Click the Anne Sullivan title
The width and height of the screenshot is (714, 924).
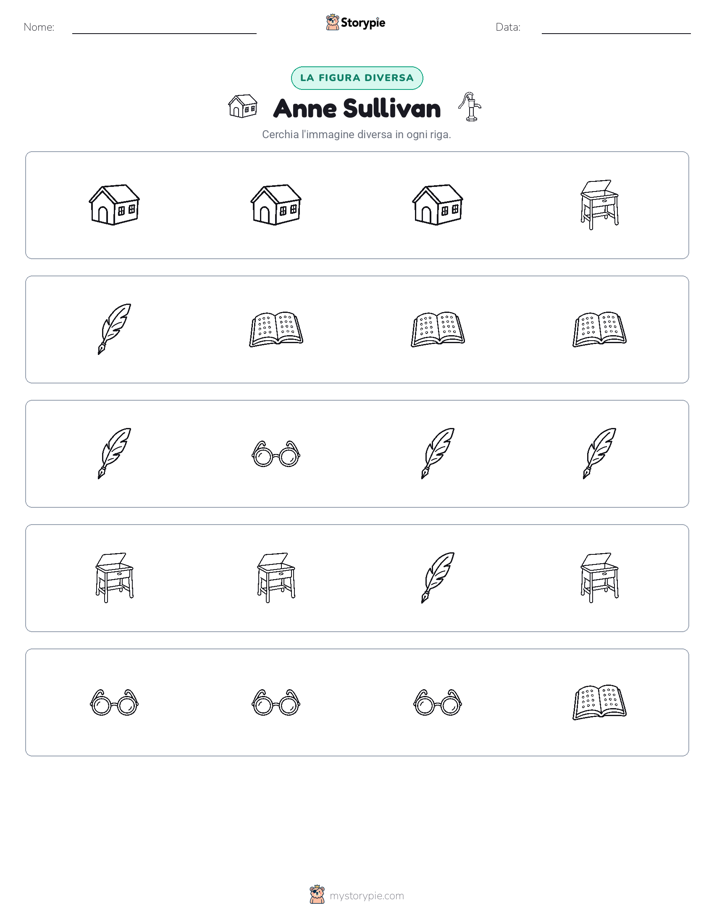coord(357,108)
